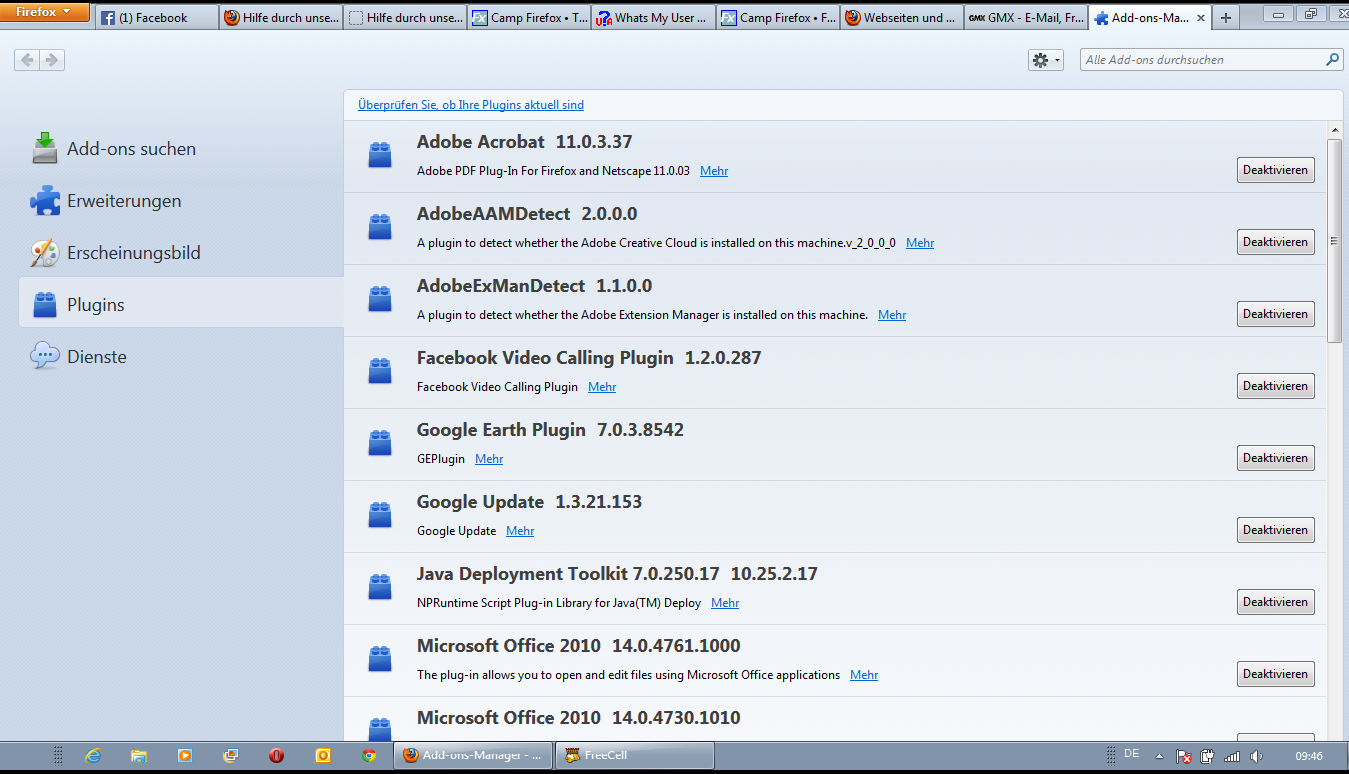This screenshot has width=1349, height=774.
Task: Disable the Google Earth Plugin
Action: [1275, 458]
